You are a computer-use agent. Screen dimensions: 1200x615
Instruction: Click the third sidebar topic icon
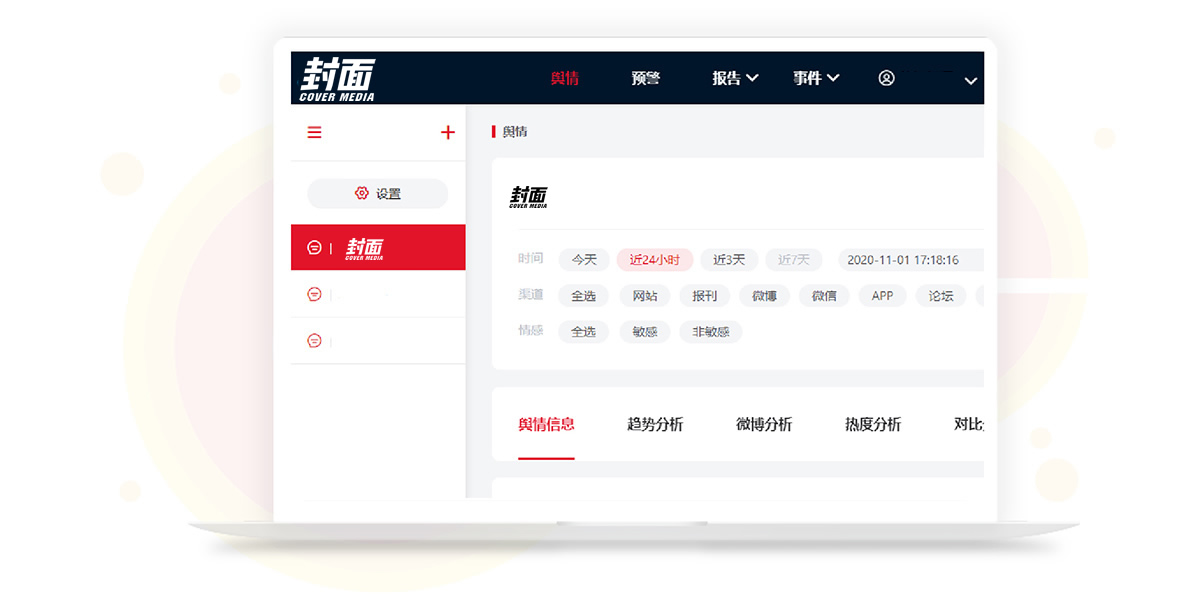[314, 341]
